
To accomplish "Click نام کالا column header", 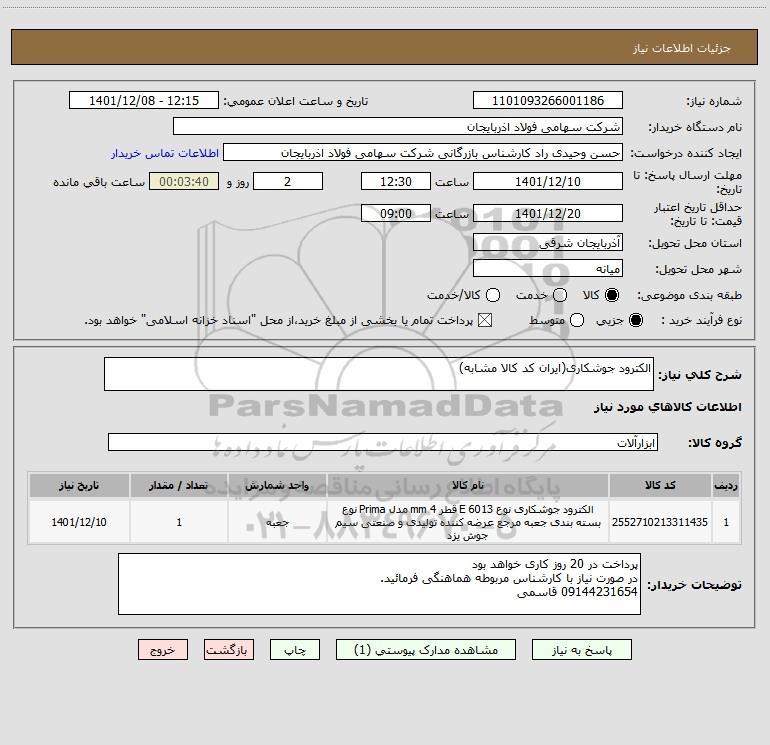I will coord(468,486).
